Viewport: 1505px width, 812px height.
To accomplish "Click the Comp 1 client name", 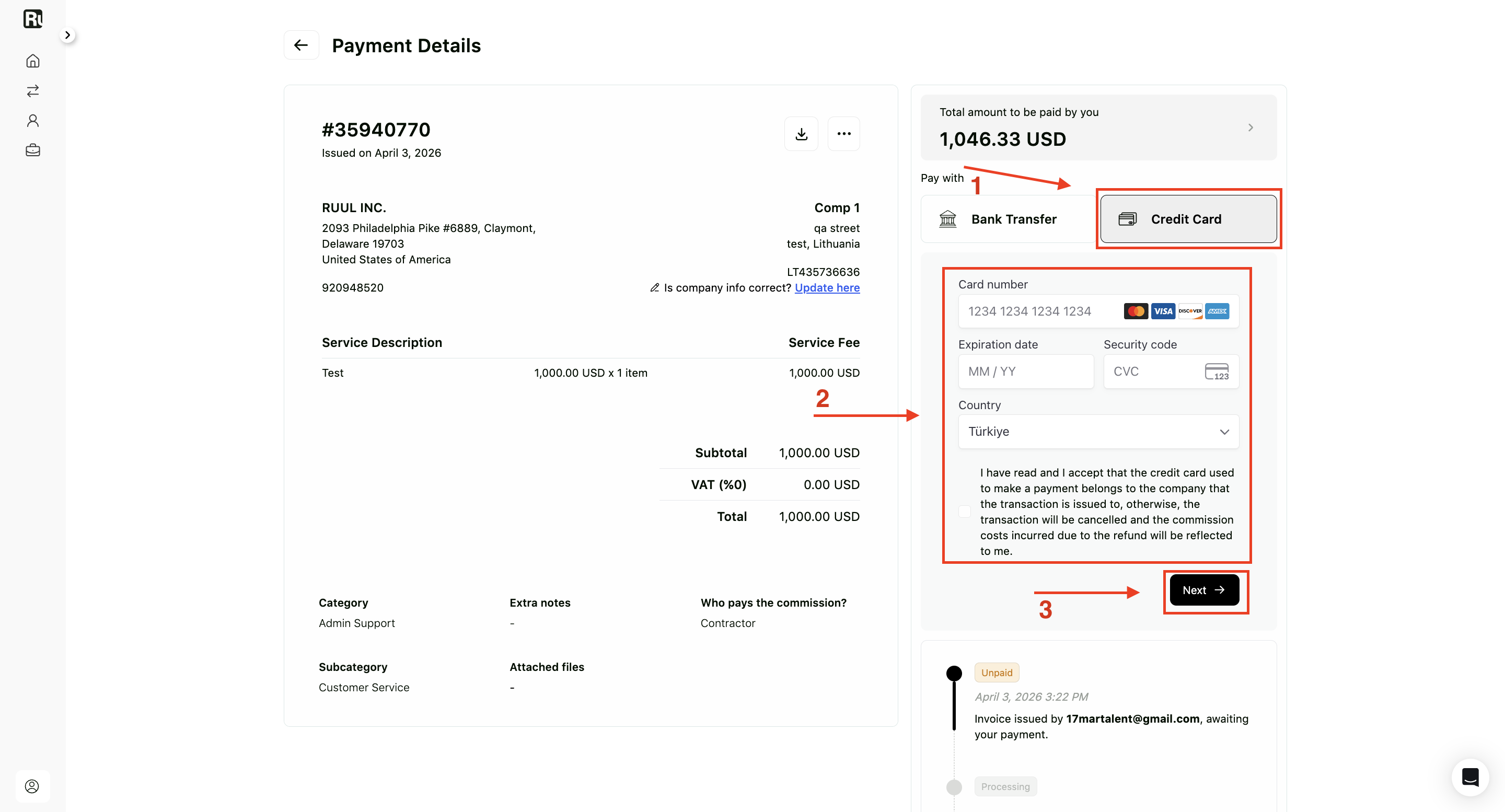I will pos(837,208).
